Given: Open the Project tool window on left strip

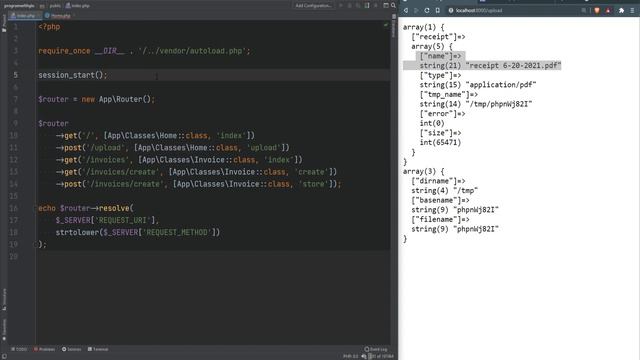Looking at the screenshot, I should coord(4,24).
